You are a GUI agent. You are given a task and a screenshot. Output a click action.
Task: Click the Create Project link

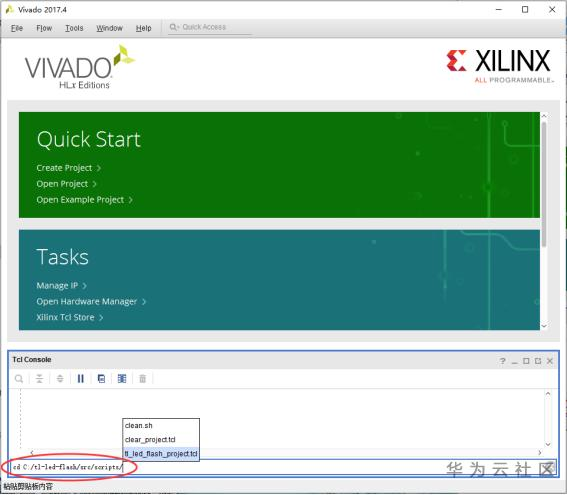(68, 168)
